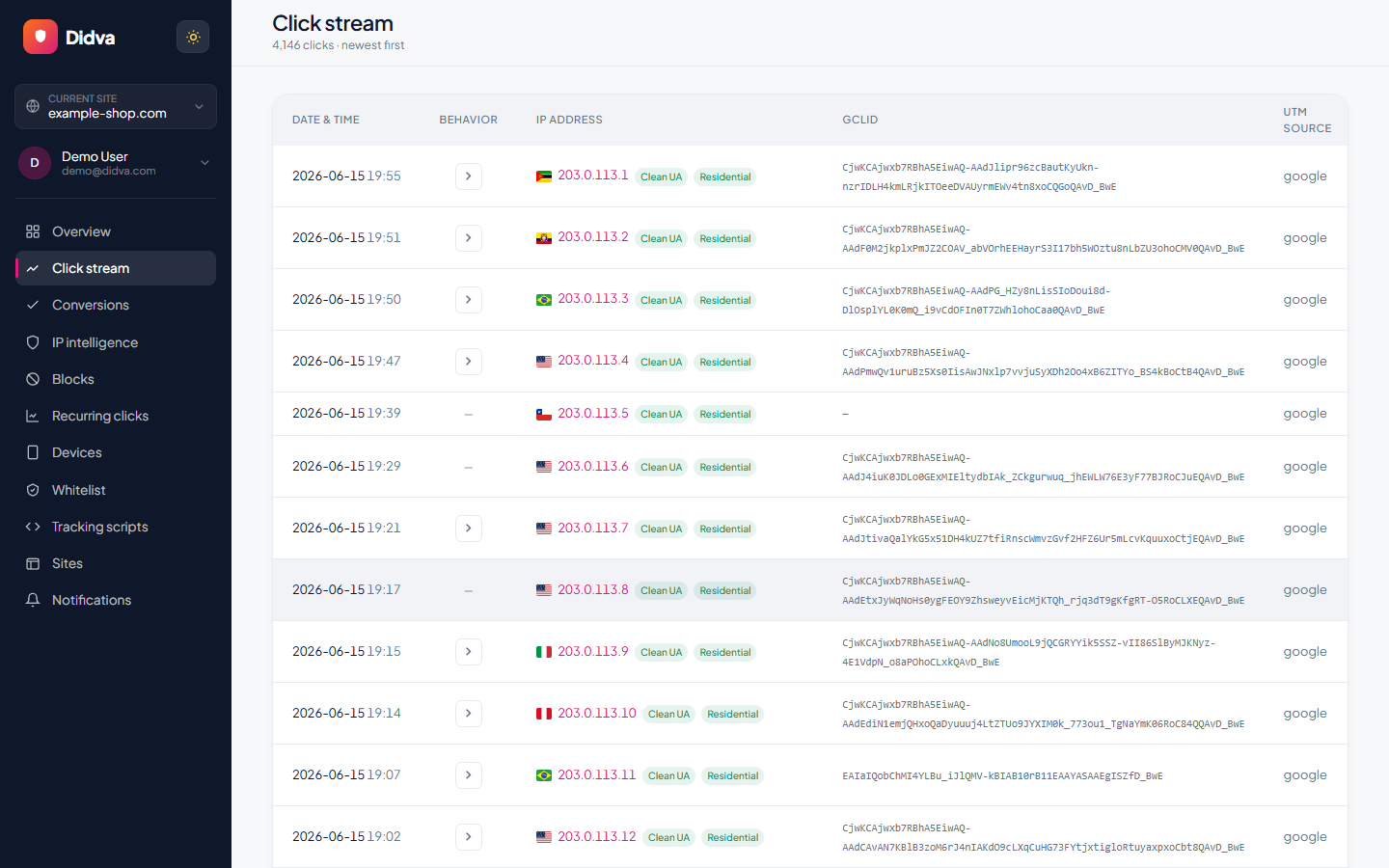Navigate to Blocks
Viewport: 1389px width, 868px height.
[x=116, y=379]
